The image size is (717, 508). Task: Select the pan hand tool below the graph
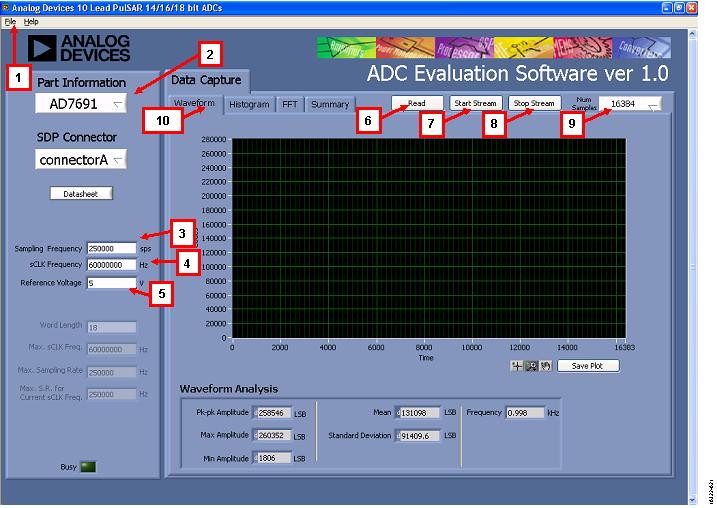546,366
